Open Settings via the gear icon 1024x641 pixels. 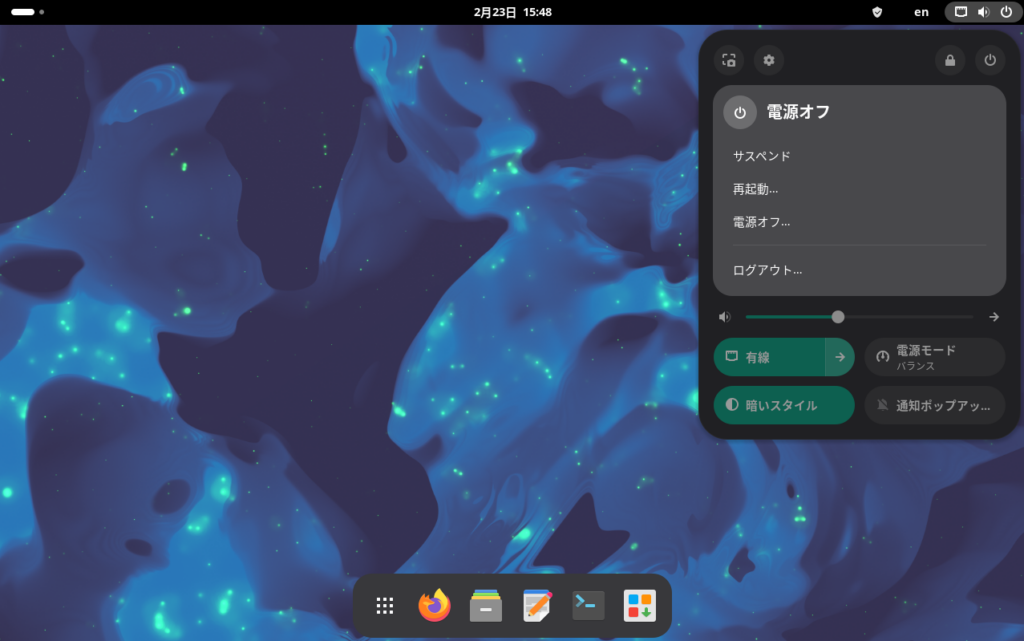(x=769, y=60)
